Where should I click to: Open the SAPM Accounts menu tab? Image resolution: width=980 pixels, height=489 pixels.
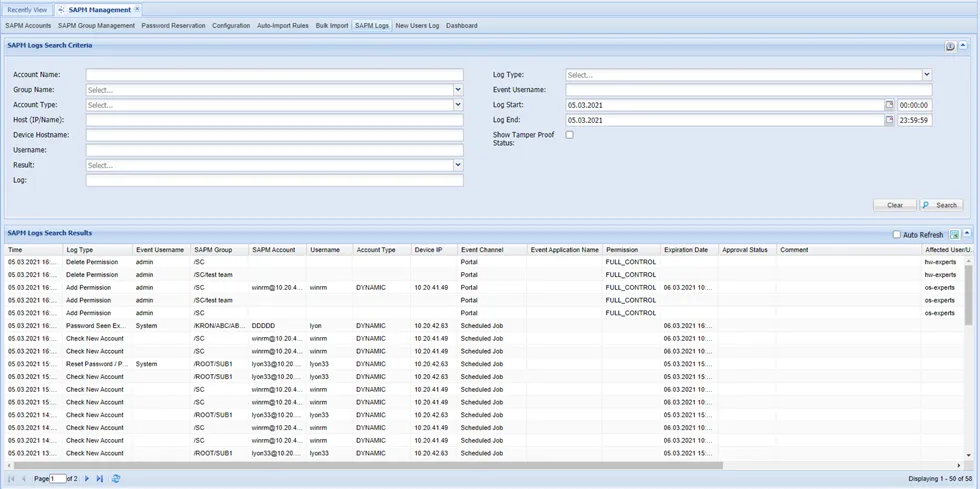pyautogui.click(x=28, y=26)
